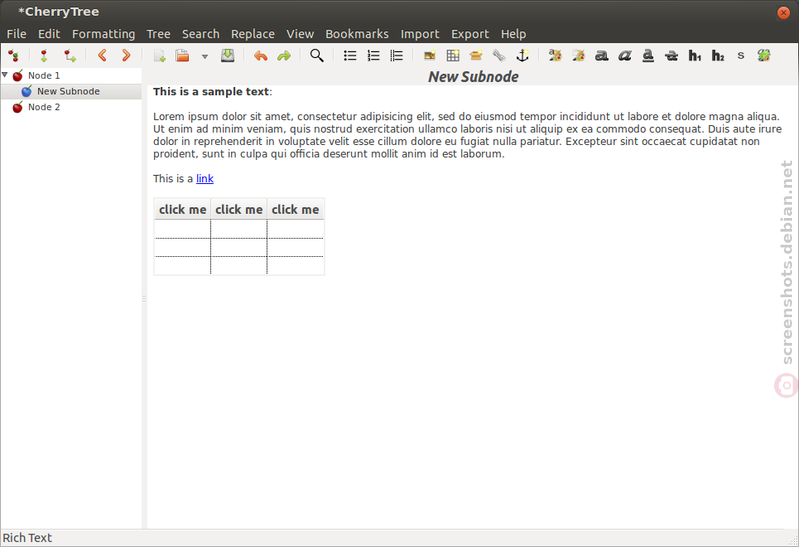Screen dimensions: 799x547
Task: Toggle underline text formatting
Action: click(x=648, y=56)
